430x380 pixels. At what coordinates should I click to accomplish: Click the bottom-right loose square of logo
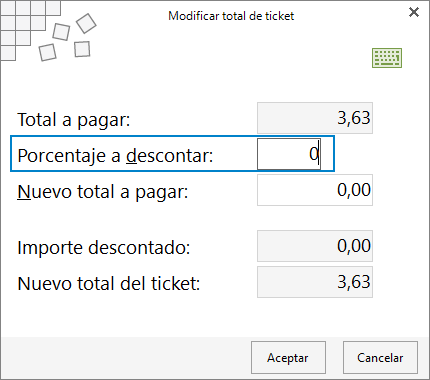[82, 49]
